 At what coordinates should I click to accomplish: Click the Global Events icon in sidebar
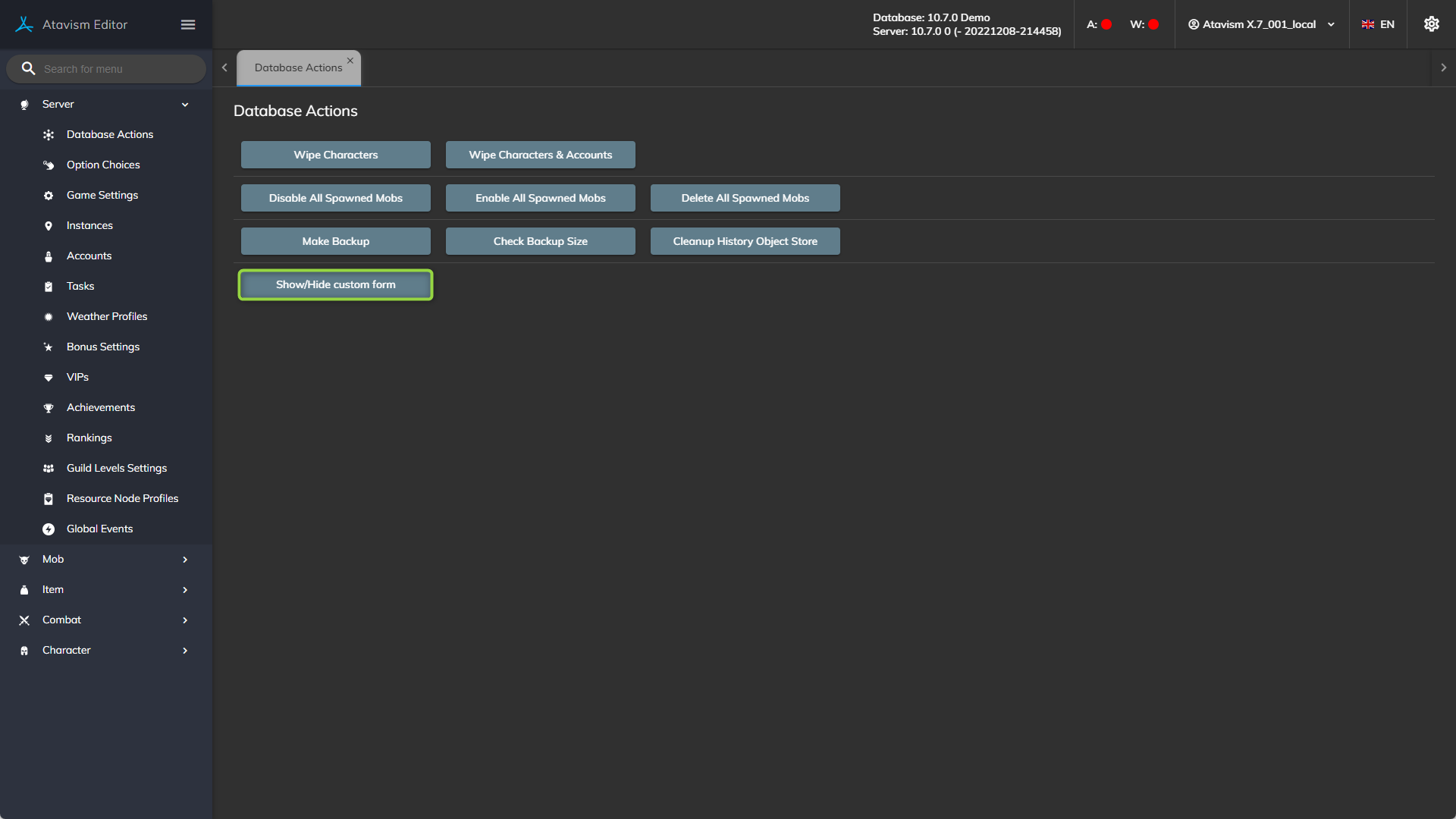pos(49,529)
